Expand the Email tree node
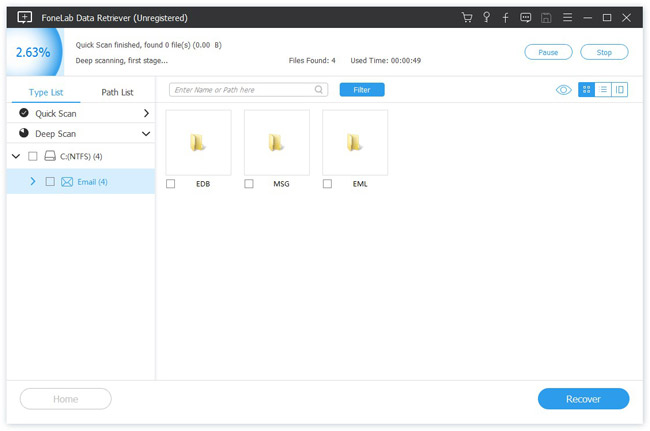Image resolution: width=650 pixels, height=431 pixels. tap(33, 182)
